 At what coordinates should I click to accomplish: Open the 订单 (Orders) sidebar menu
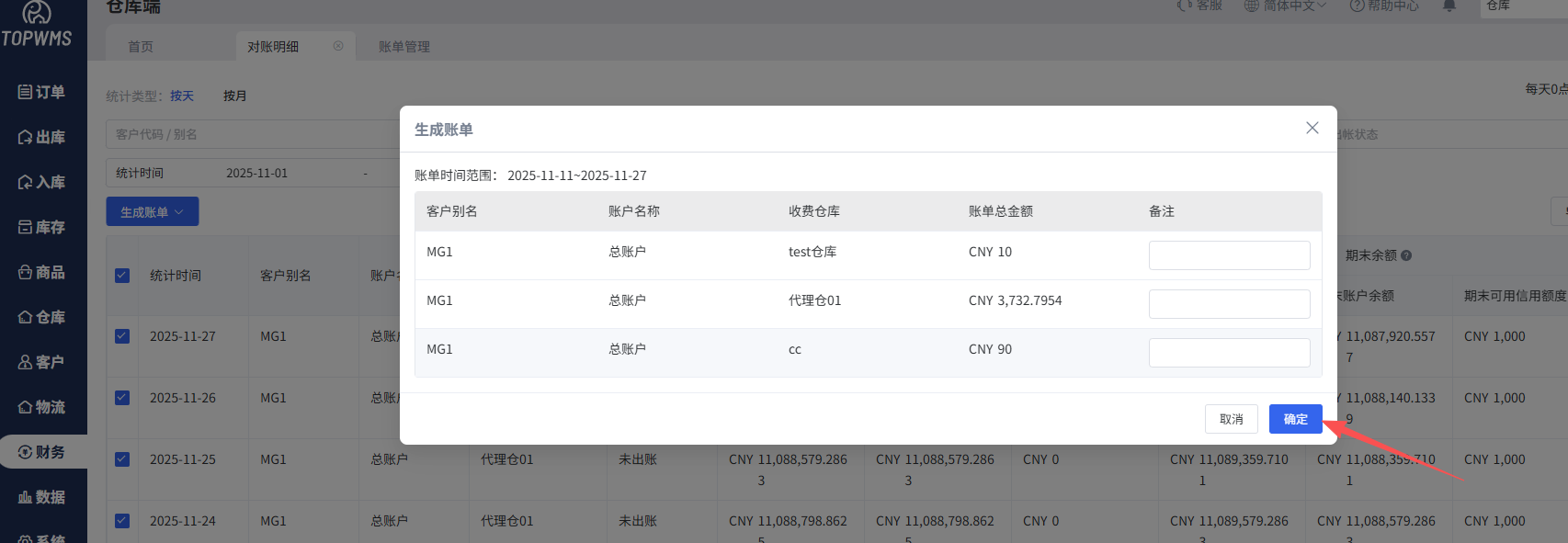pos(42,92)
